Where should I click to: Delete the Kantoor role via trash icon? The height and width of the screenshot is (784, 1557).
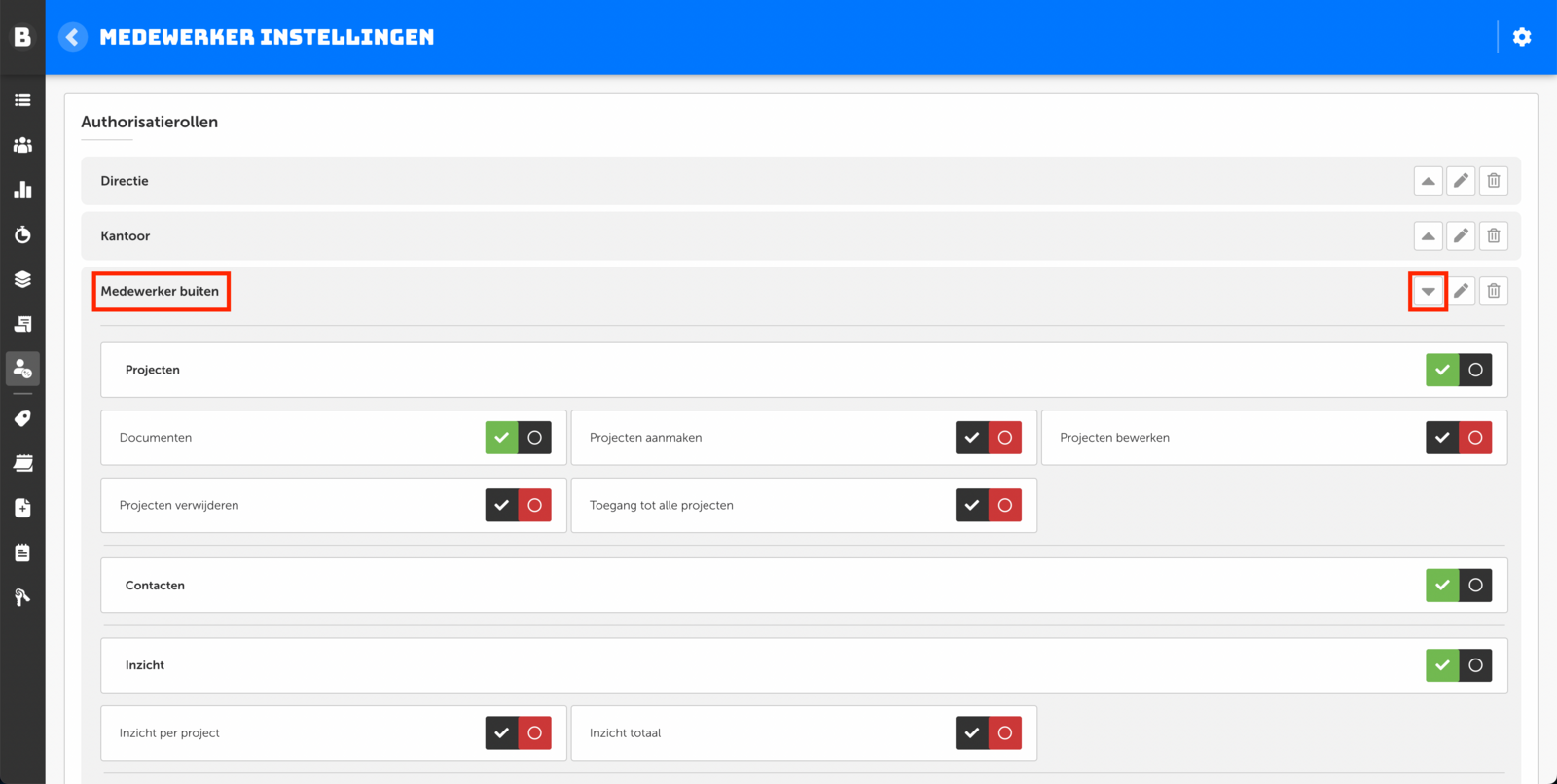pyautogui.click(x=1494, y=236)
